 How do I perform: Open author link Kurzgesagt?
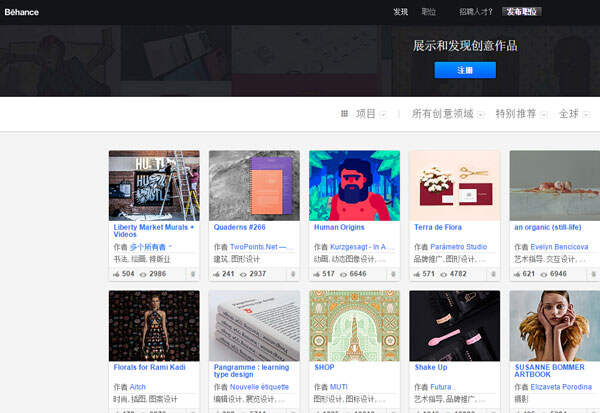(360, 246)
